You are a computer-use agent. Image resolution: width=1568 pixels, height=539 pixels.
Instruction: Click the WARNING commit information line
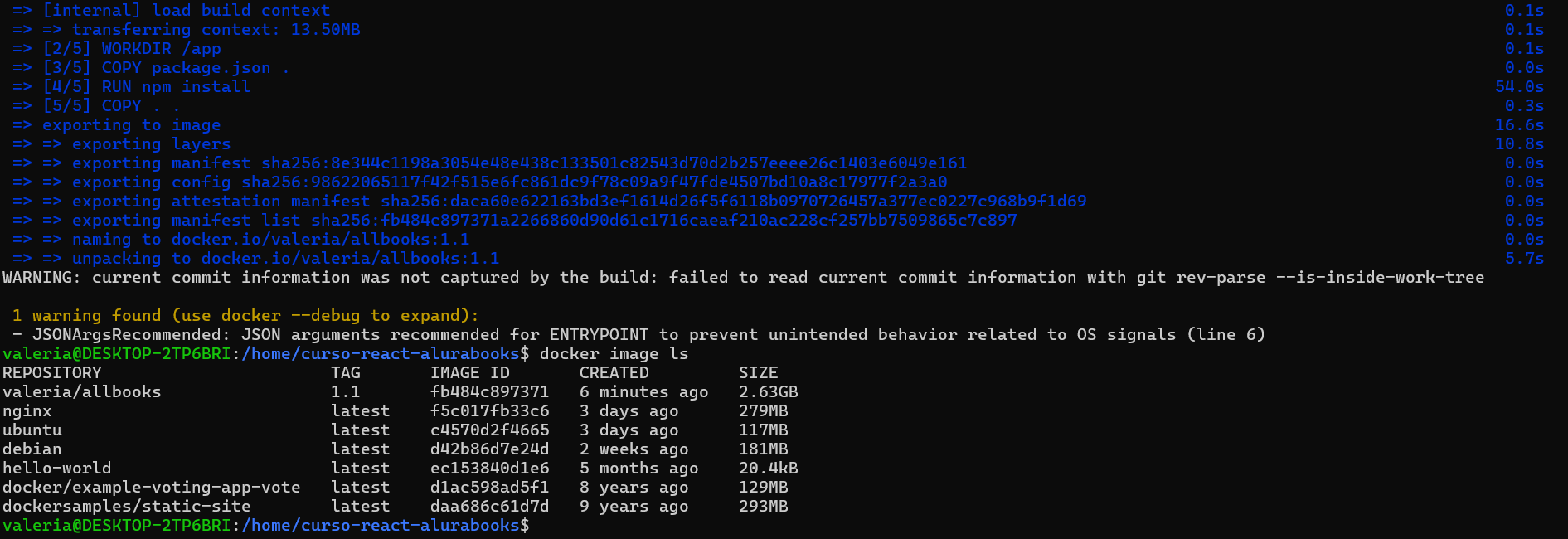click(x=744, y=278)
